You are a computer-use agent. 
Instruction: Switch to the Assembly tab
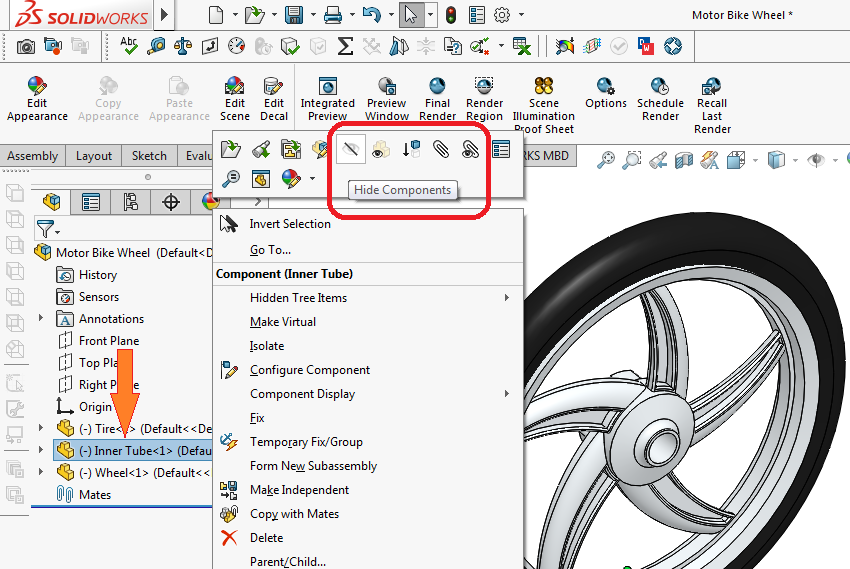33,156
